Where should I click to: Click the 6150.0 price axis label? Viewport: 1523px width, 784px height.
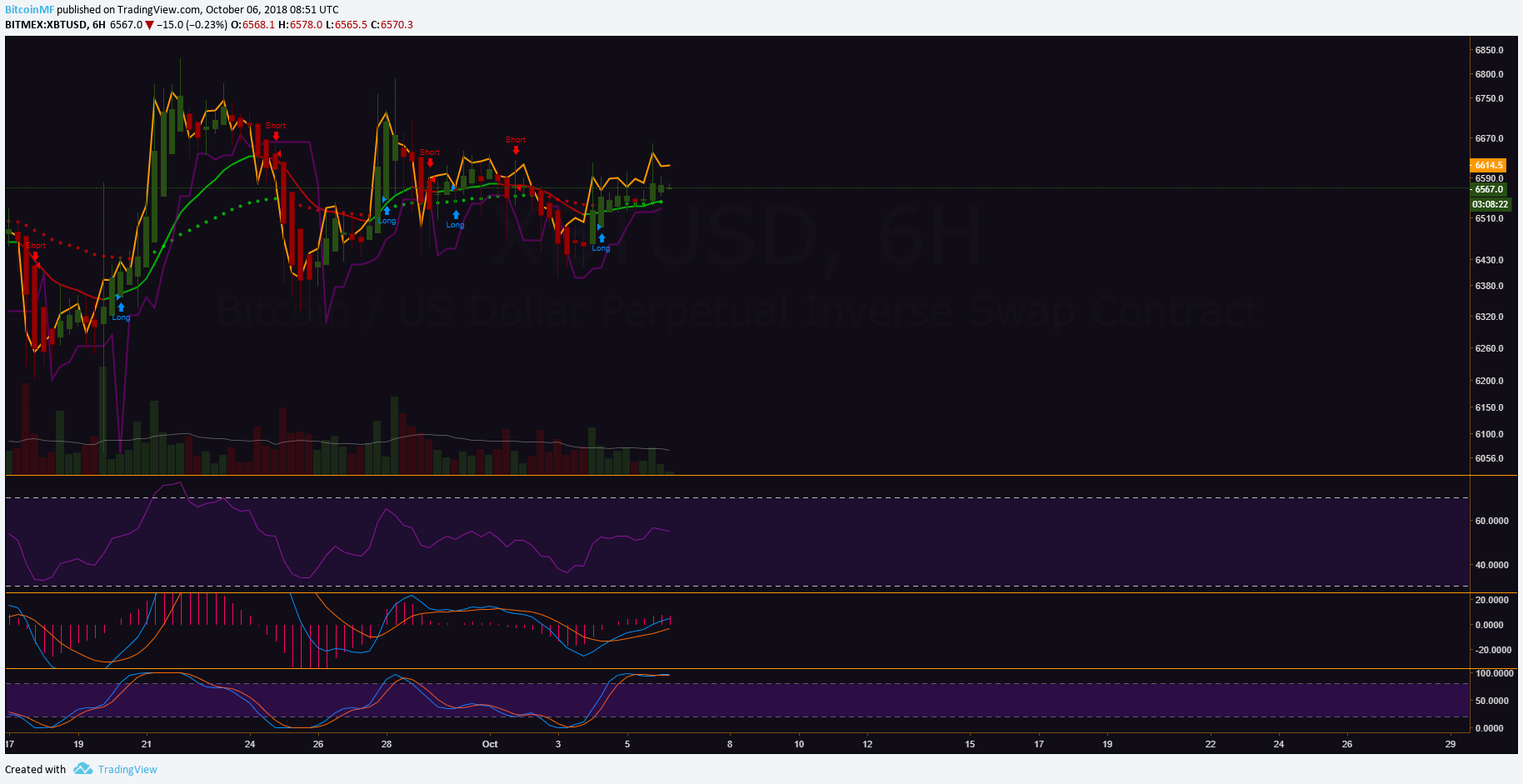(x=1489, y=407)
